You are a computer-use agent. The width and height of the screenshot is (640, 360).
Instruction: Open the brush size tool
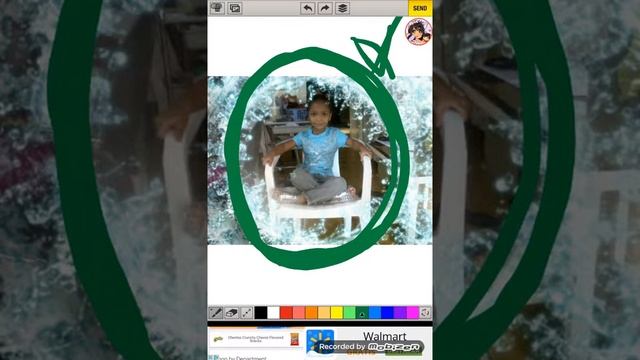247,313
